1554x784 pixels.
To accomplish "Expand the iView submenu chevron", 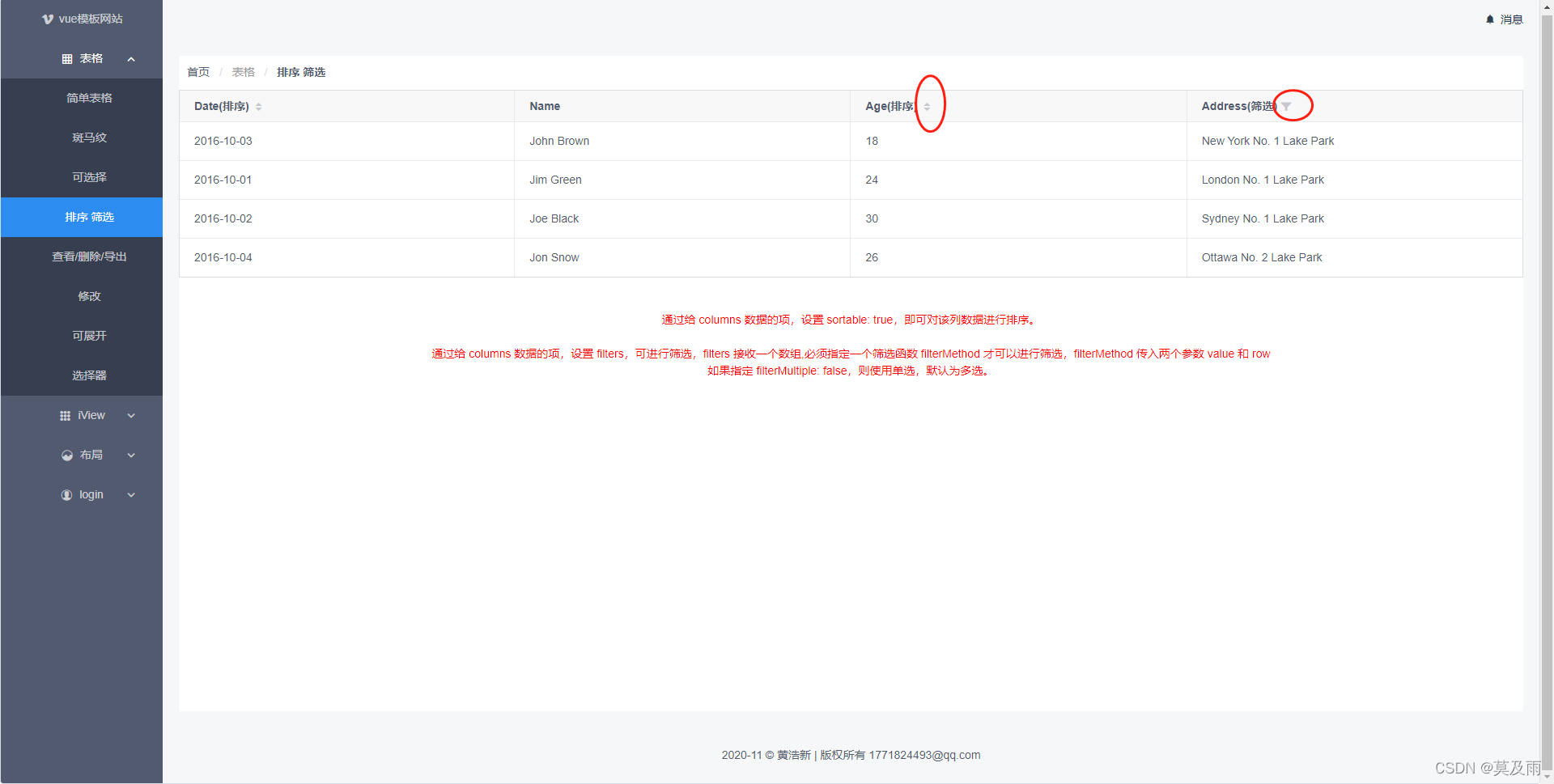I will click(x=131, y=416).
